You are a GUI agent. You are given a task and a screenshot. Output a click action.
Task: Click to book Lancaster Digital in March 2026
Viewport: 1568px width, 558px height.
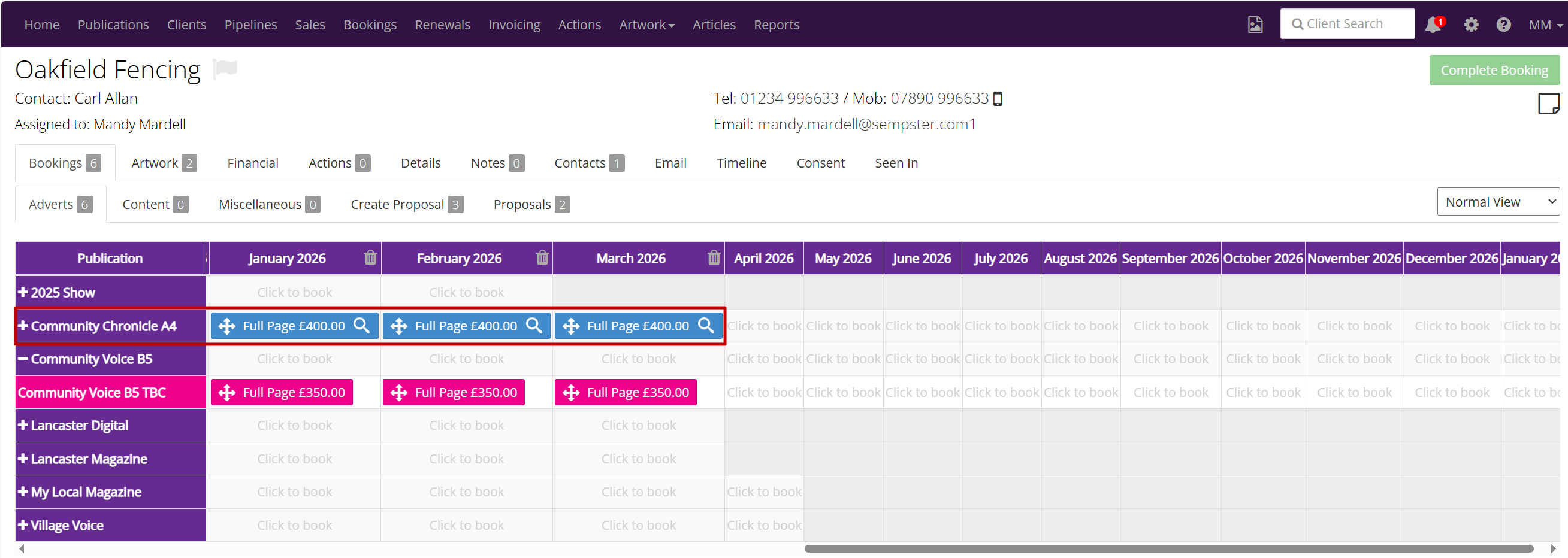tap(639, 425)
